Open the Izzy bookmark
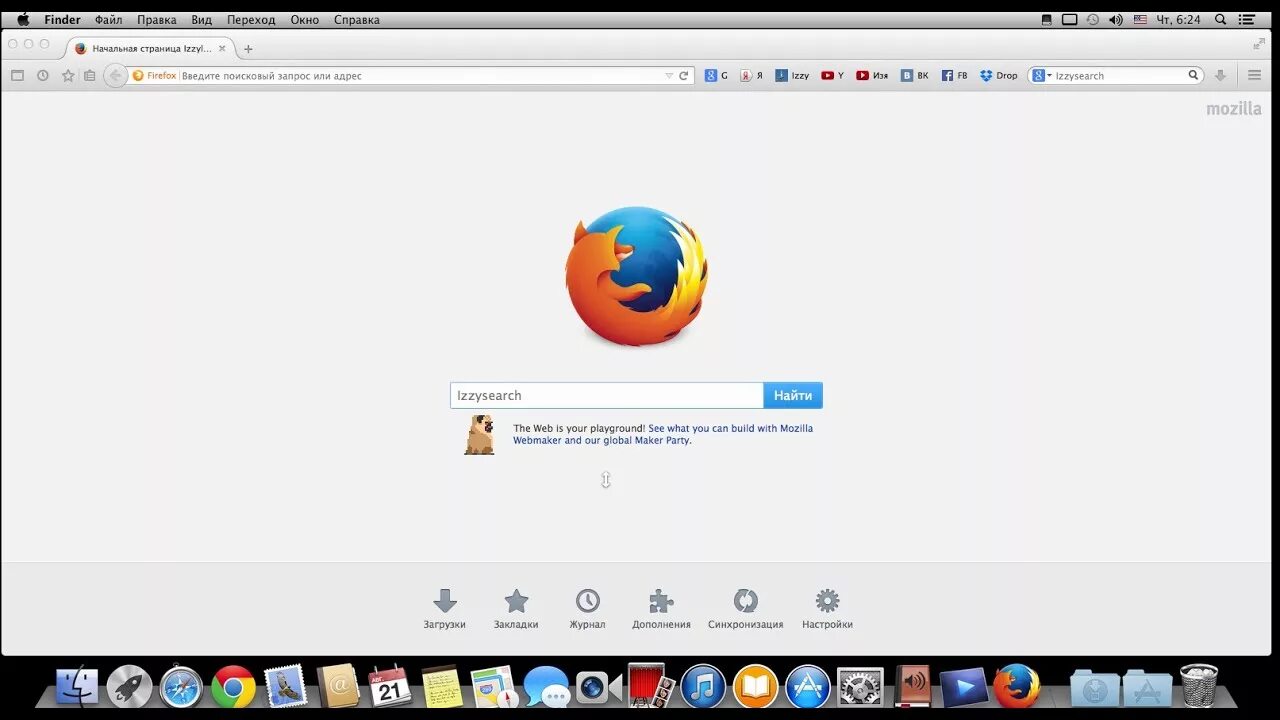The height and width of the screenshot is (720, 1280). [x=792, y=76]
